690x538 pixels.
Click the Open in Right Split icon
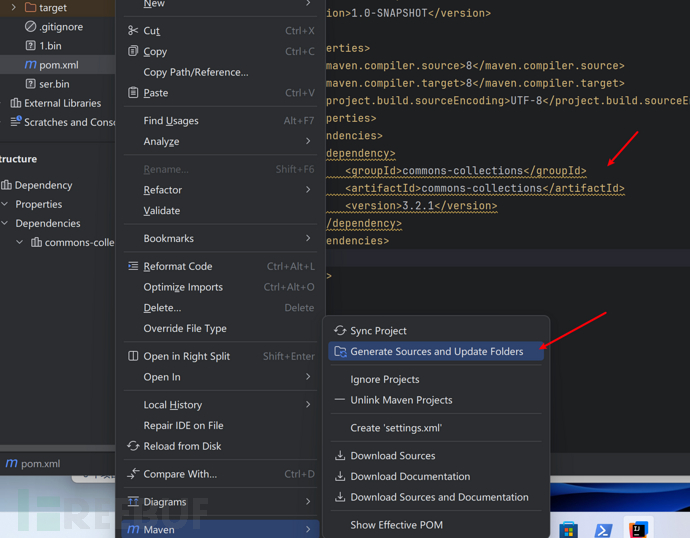click(x=133, y=357)
